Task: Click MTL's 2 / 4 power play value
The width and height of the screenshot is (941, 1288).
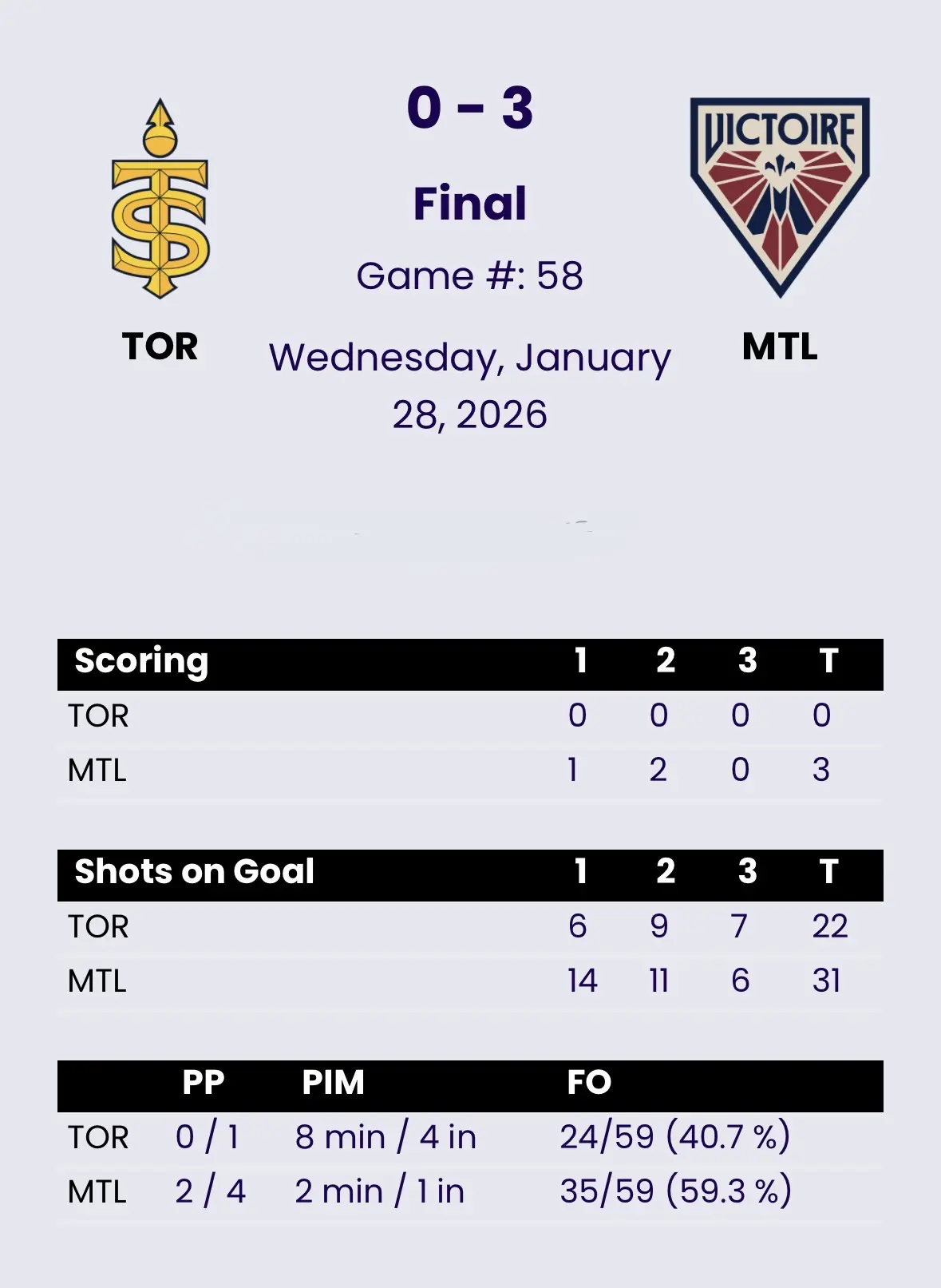Action: [210, 1191]
